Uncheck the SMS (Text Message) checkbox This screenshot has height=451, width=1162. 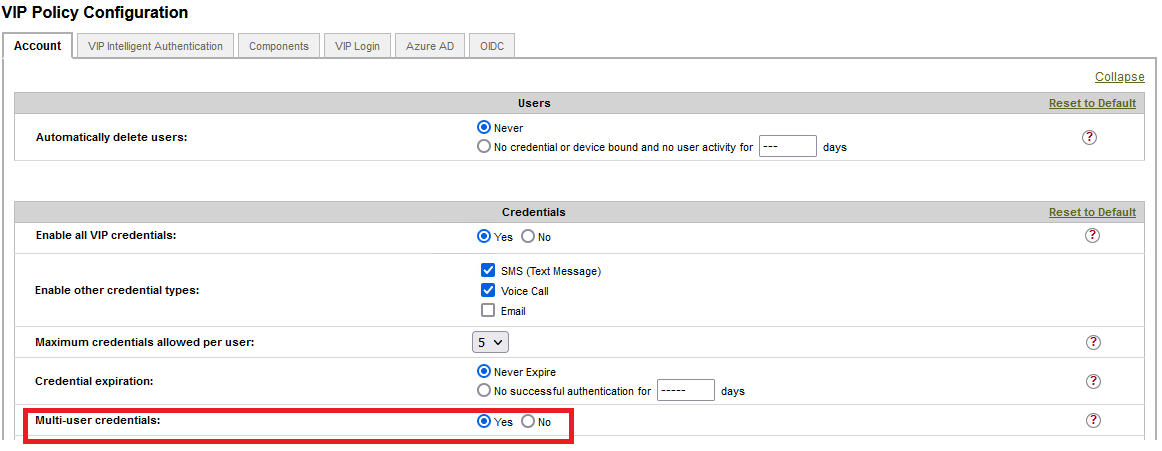coord(488,270)
